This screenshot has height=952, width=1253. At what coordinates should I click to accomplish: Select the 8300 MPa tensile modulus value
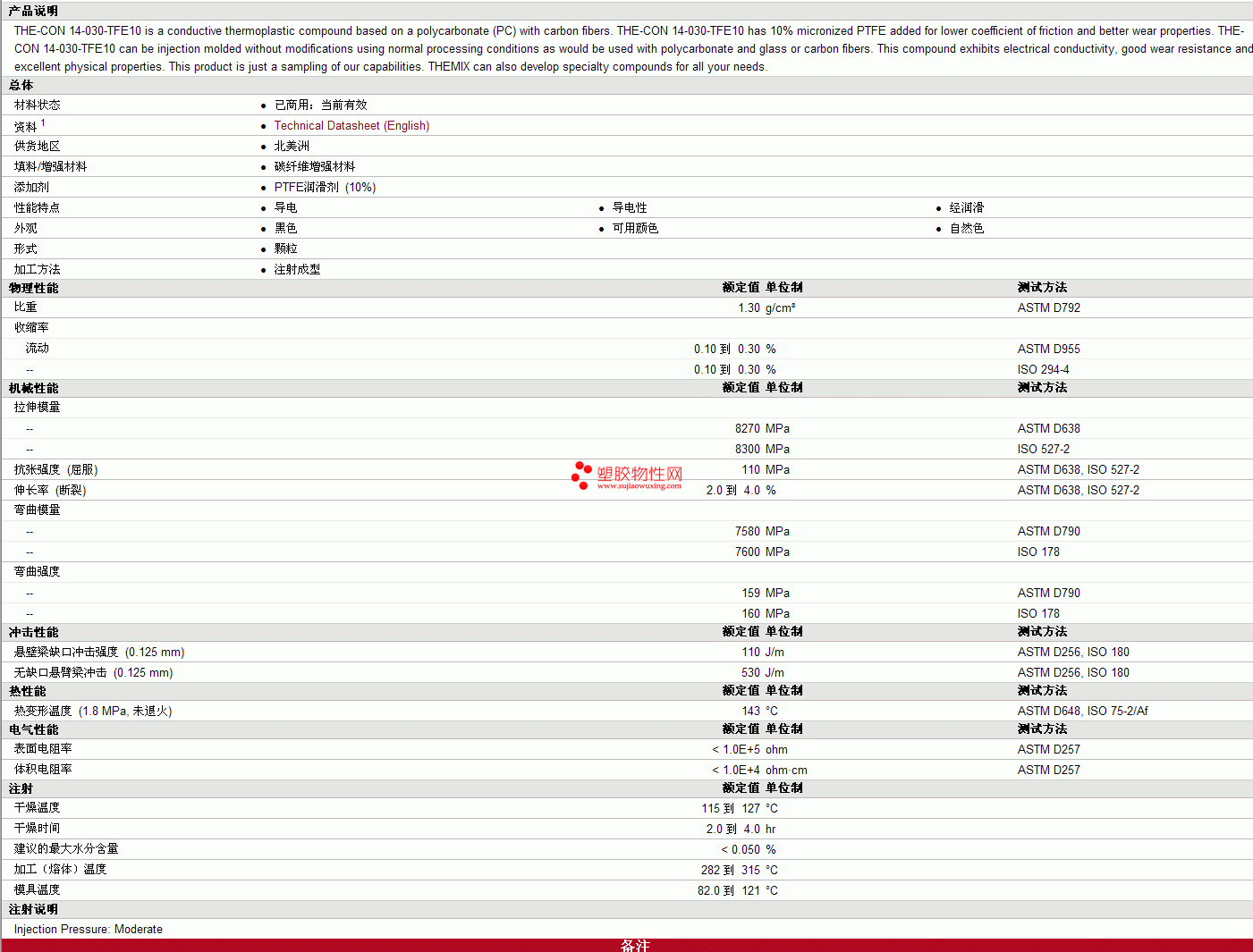click(762, 450)
